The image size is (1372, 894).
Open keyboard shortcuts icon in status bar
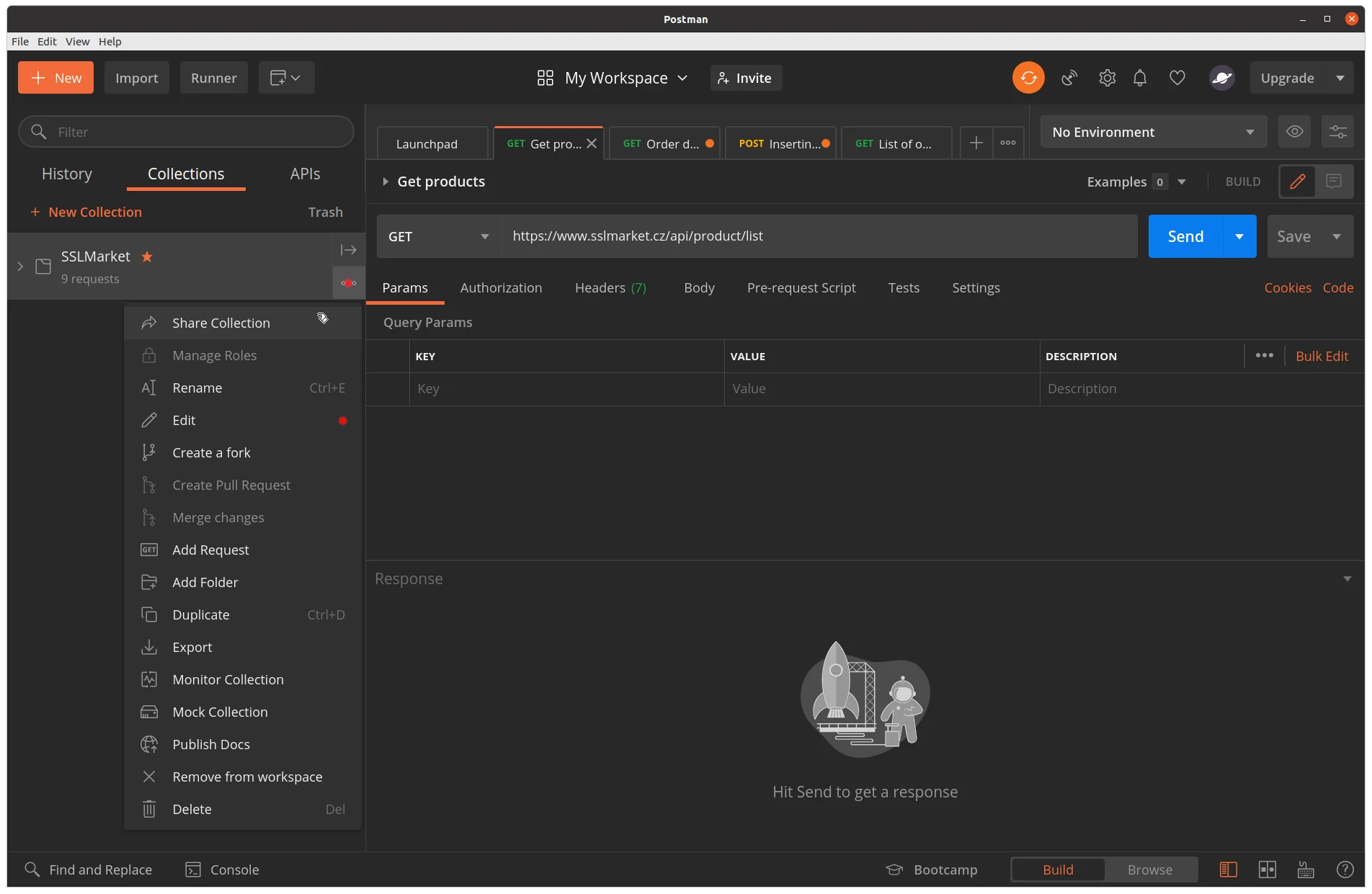[x=1306, y=870]
